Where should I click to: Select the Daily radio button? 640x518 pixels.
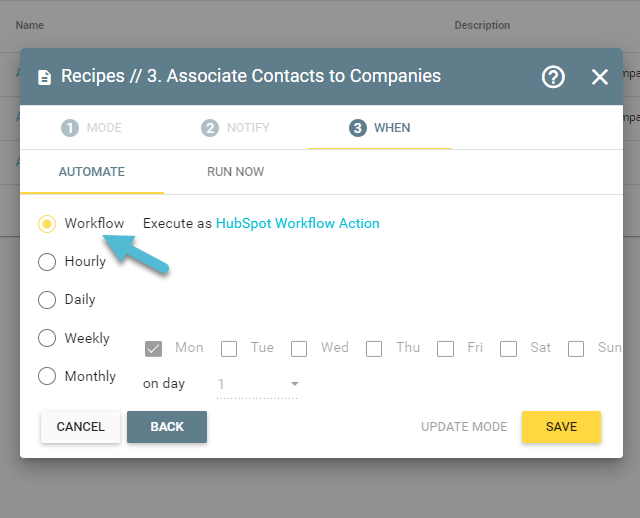tap(47, 300)
